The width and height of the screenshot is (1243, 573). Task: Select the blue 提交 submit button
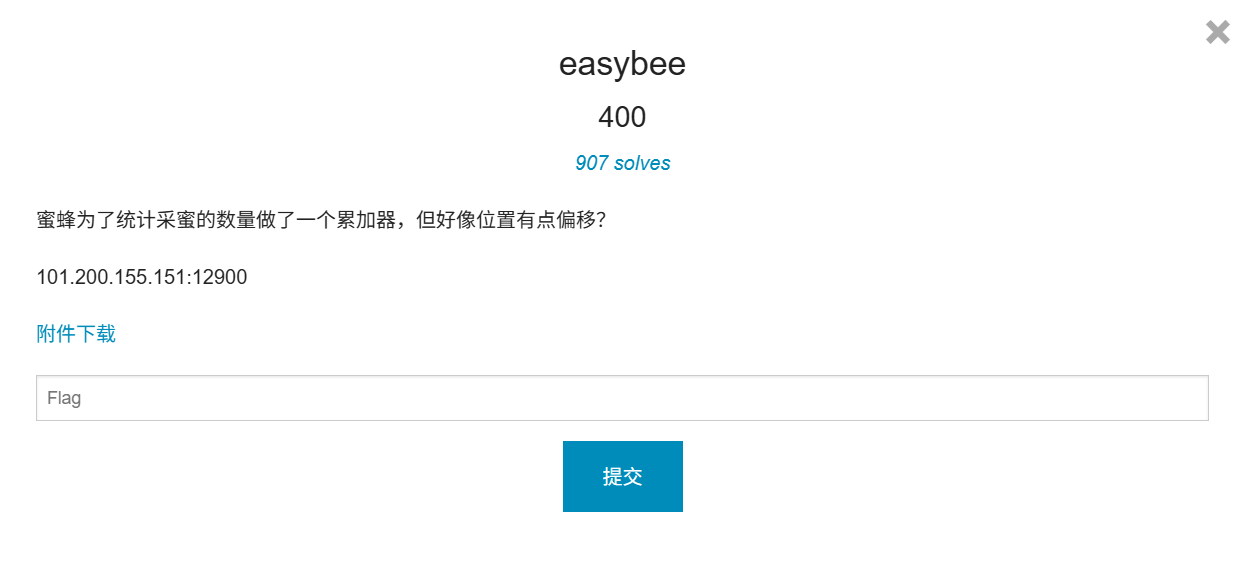click(x=622, y=477)
